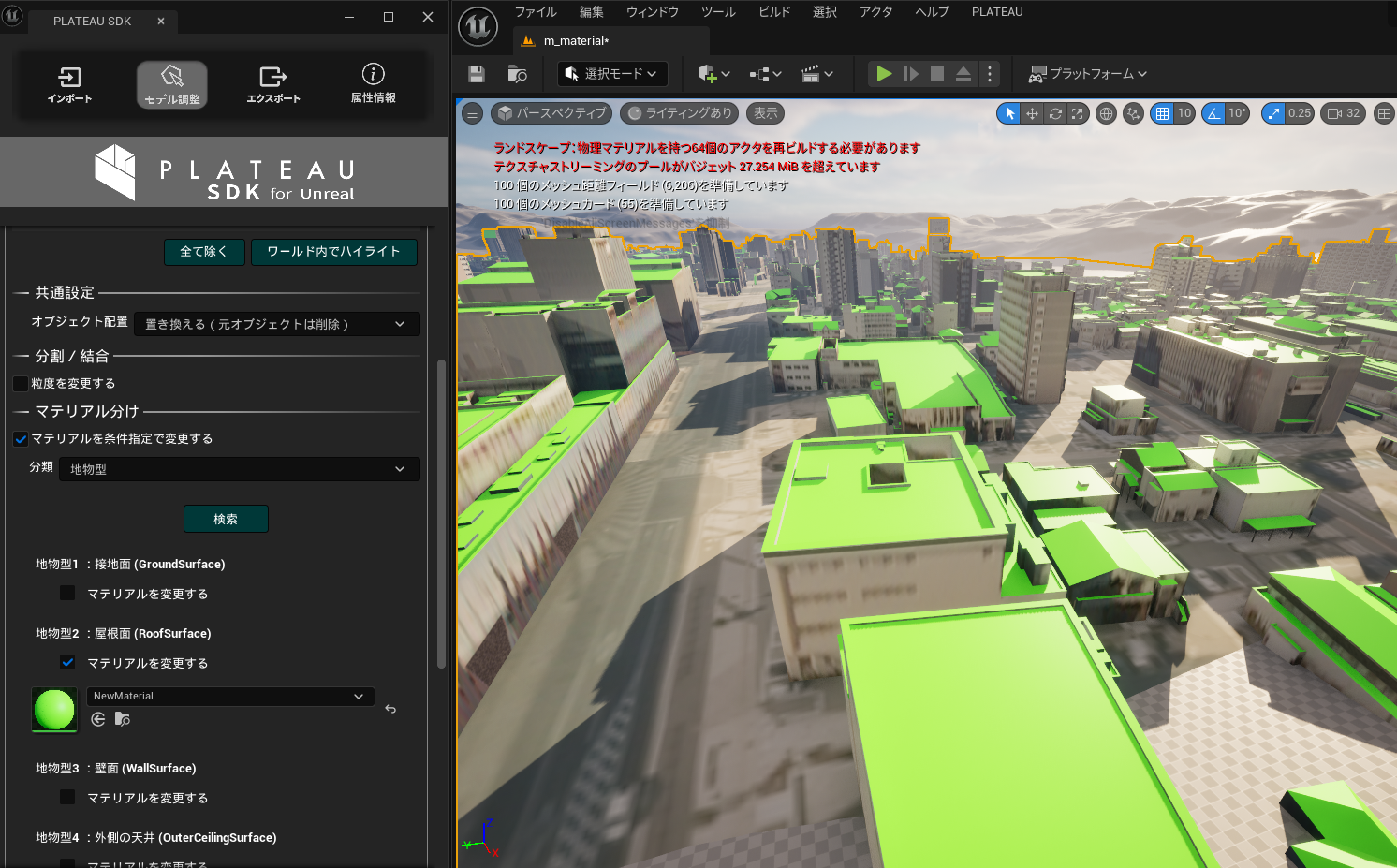The height and width of the screenshot is (868, 1397).
Task: Open 属性情報 in the PLATEAU SDK panel
Action: [x=372, y=84]
